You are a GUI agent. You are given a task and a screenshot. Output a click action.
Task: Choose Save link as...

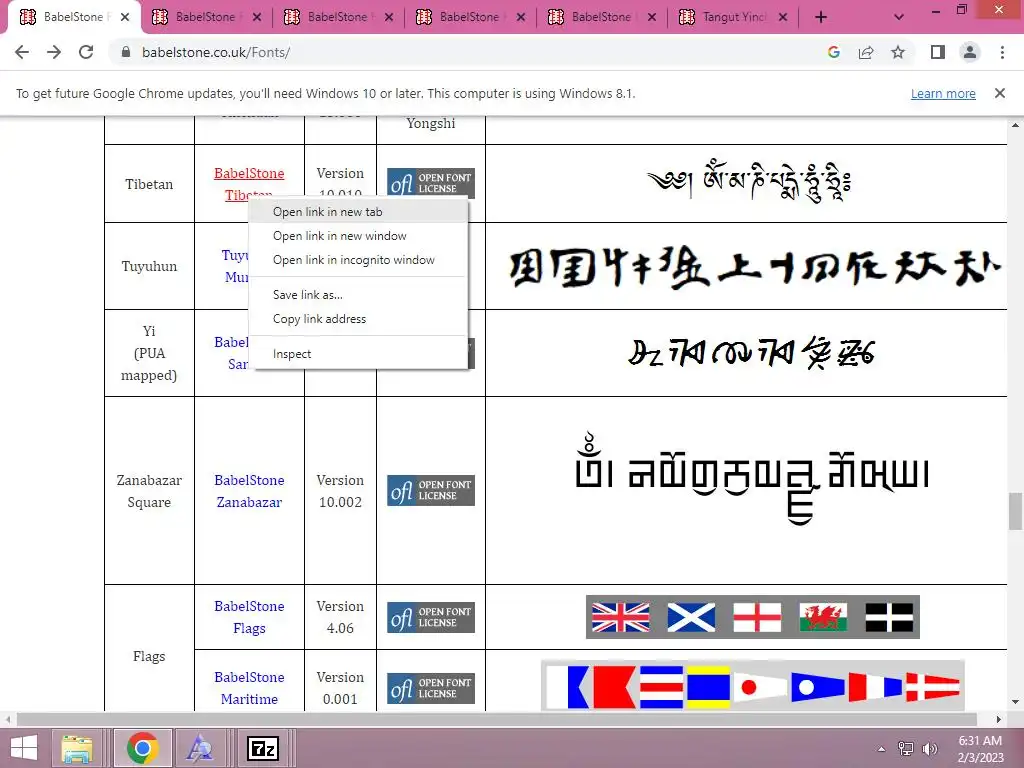pyautogui.click(x=359, y=295)
